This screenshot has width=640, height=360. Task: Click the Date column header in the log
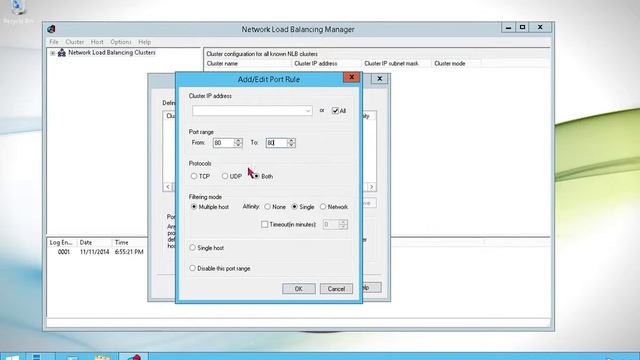(94, 242)
